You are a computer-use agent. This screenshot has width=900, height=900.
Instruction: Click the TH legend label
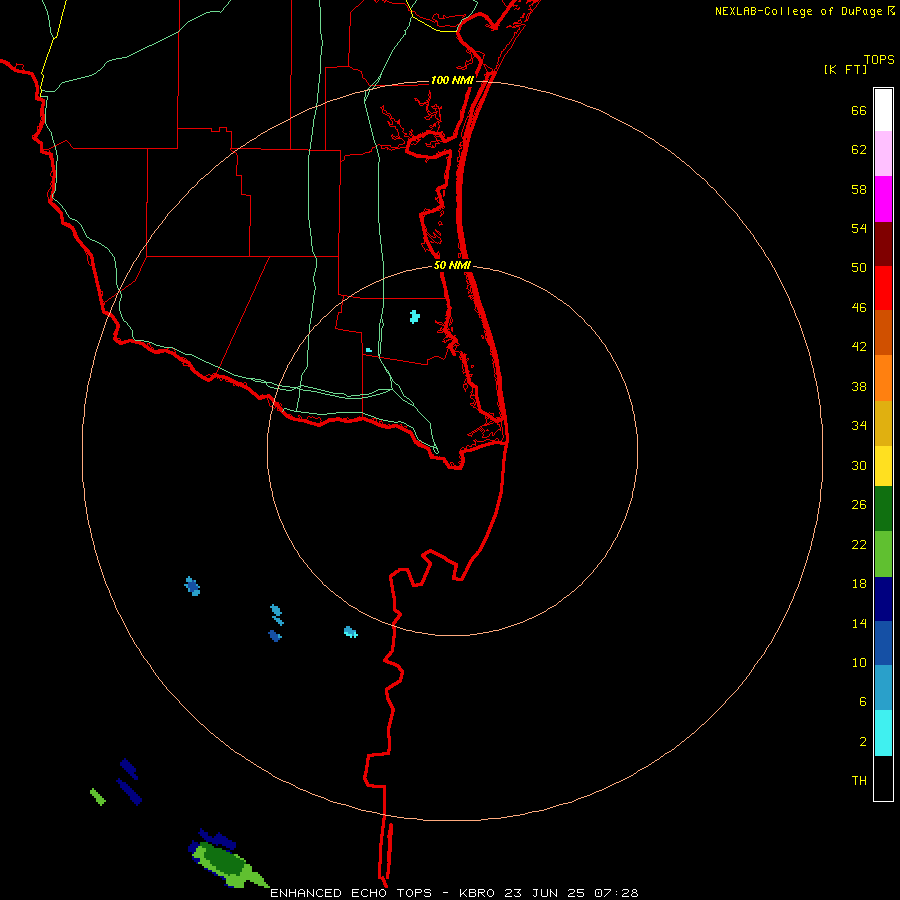click(859, 780)
